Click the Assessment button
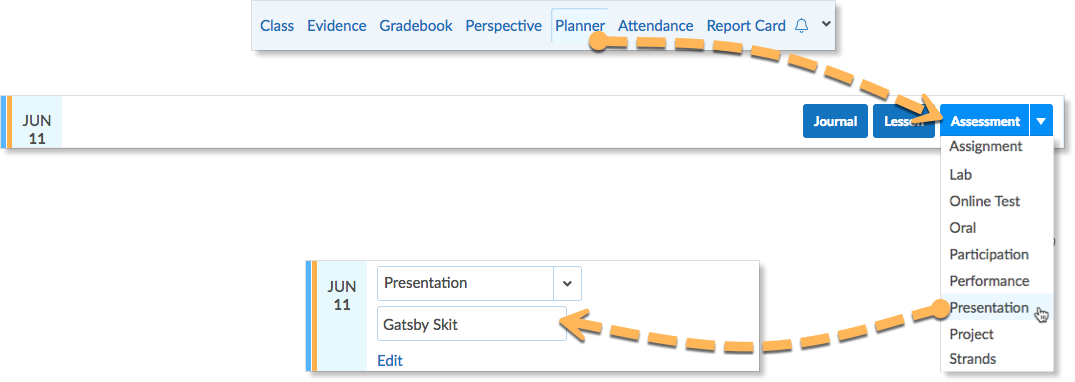The image size is (1075, 382). [x=985, y=121]
